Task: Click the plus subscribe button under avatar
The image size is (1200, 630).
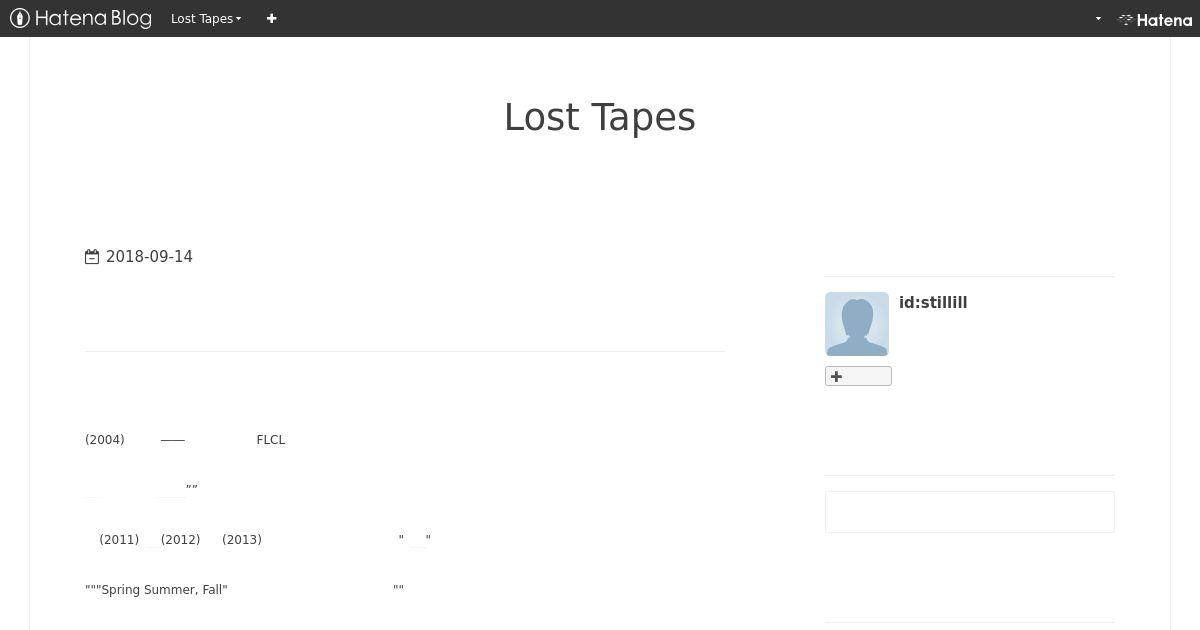Action: point(858,376)
